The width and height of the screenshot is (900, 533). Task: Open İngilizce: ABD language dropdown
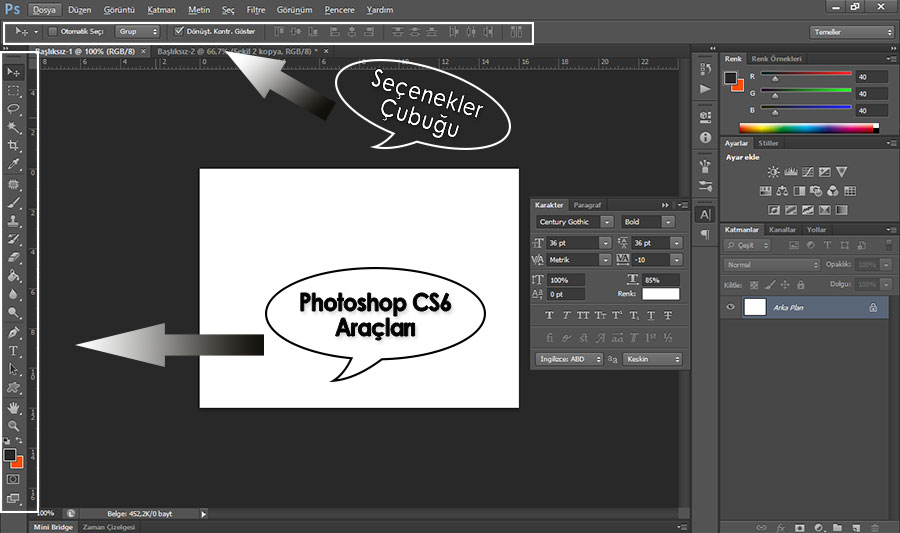pos(569,359)
